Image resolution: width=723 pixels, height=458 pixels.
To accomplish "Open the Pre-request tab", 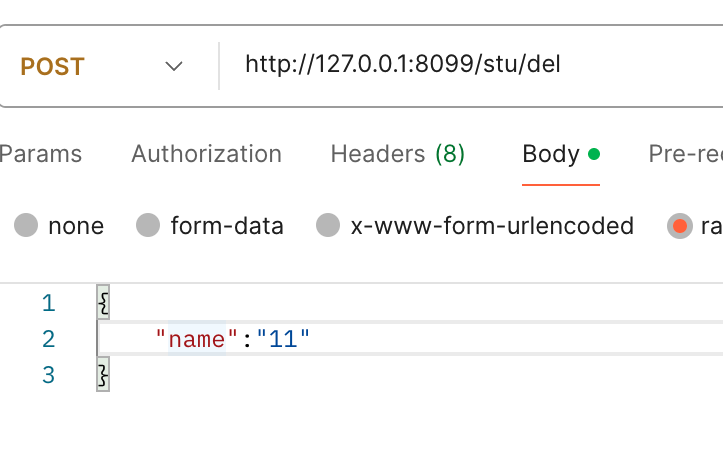I will tap(686, 154).
